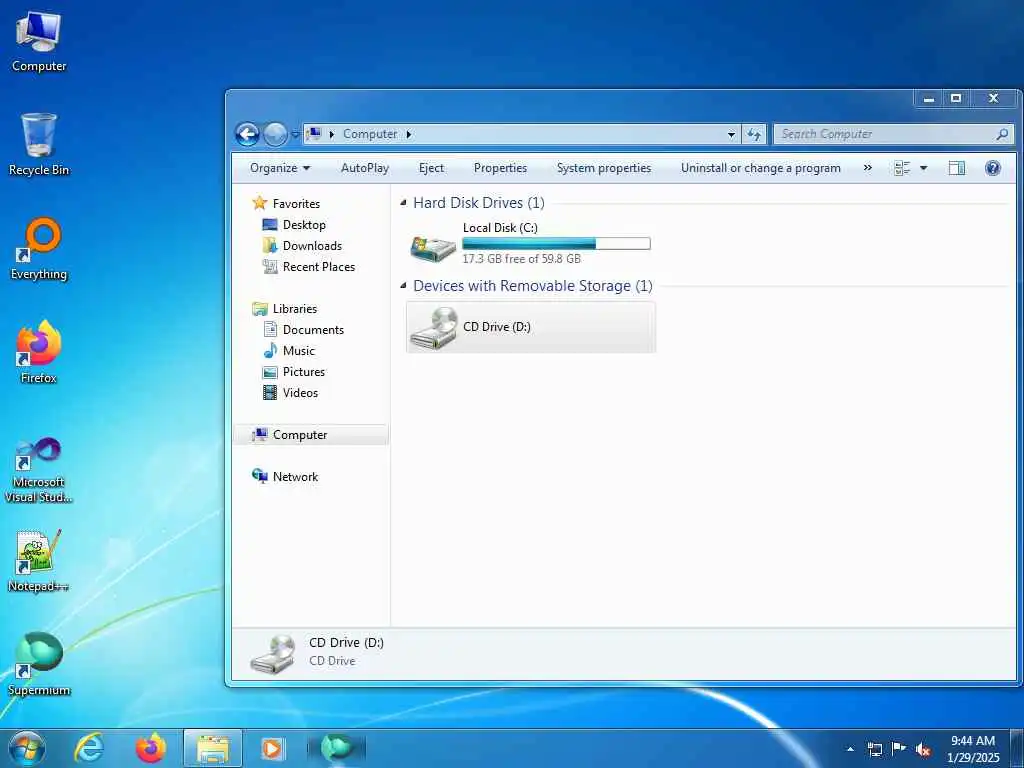Toggle the preview pane
1024x768 pixels.
point(957,168)
